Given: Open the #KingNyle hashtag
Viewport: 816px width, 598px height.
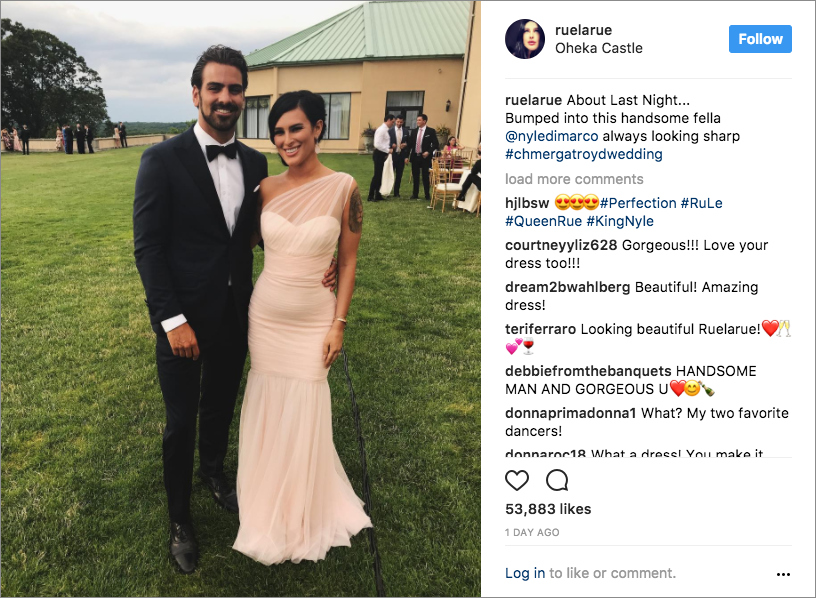Looking at the screenshot, I should coord(620,221).
